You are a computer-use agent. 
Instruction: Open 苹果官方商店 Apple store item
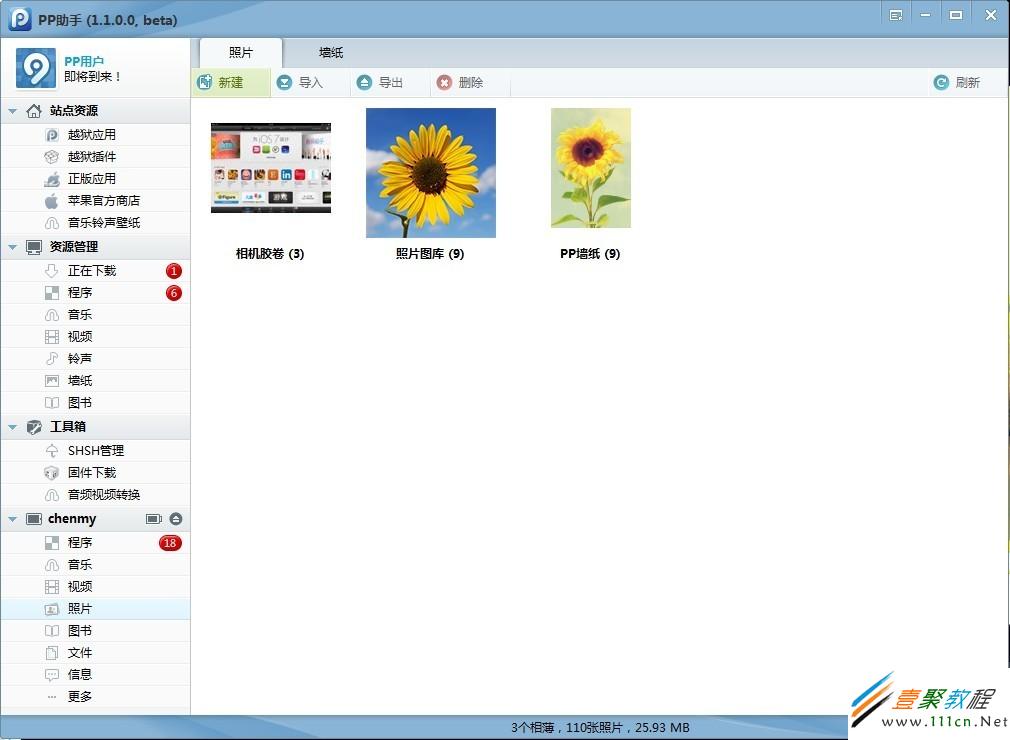[x=95, y=200]
